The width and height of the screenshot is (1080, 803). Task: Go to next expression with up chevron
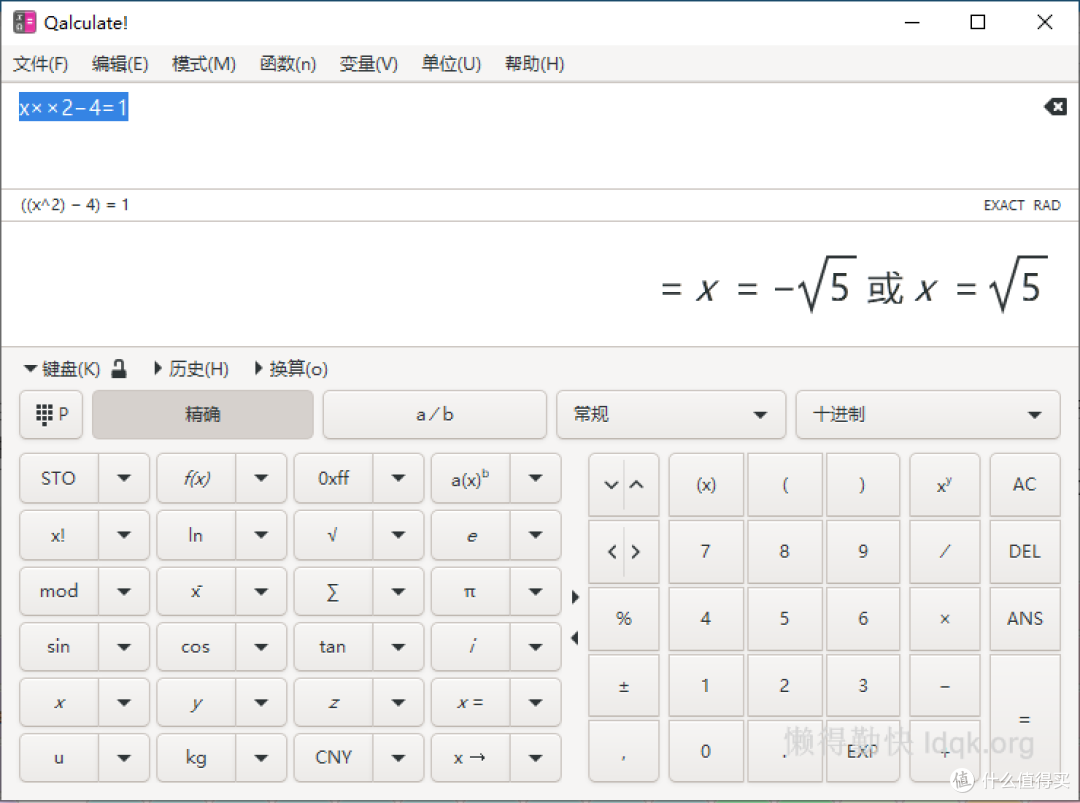click(637, 485)
